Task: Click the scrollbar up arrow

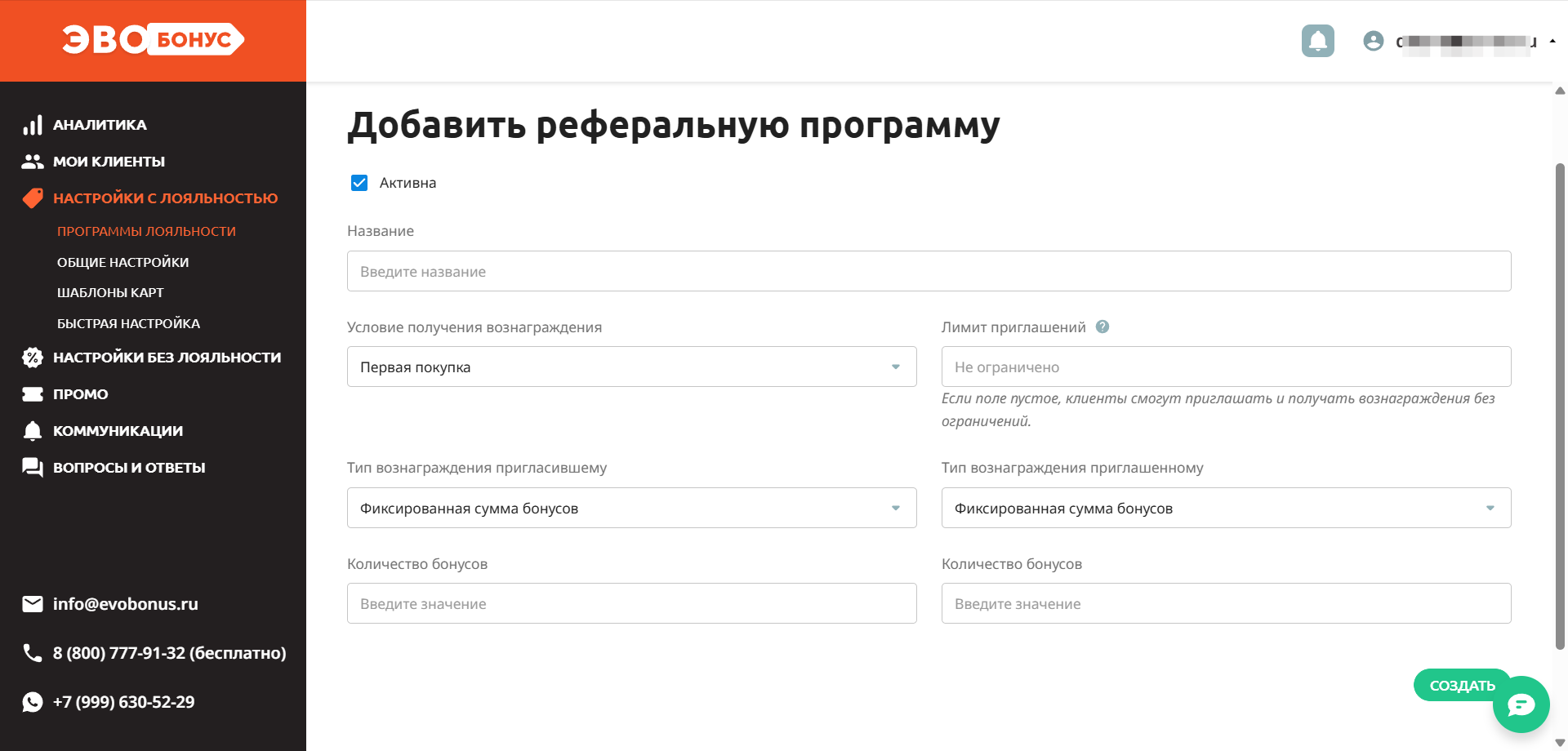Action: tap(1560, 91)
